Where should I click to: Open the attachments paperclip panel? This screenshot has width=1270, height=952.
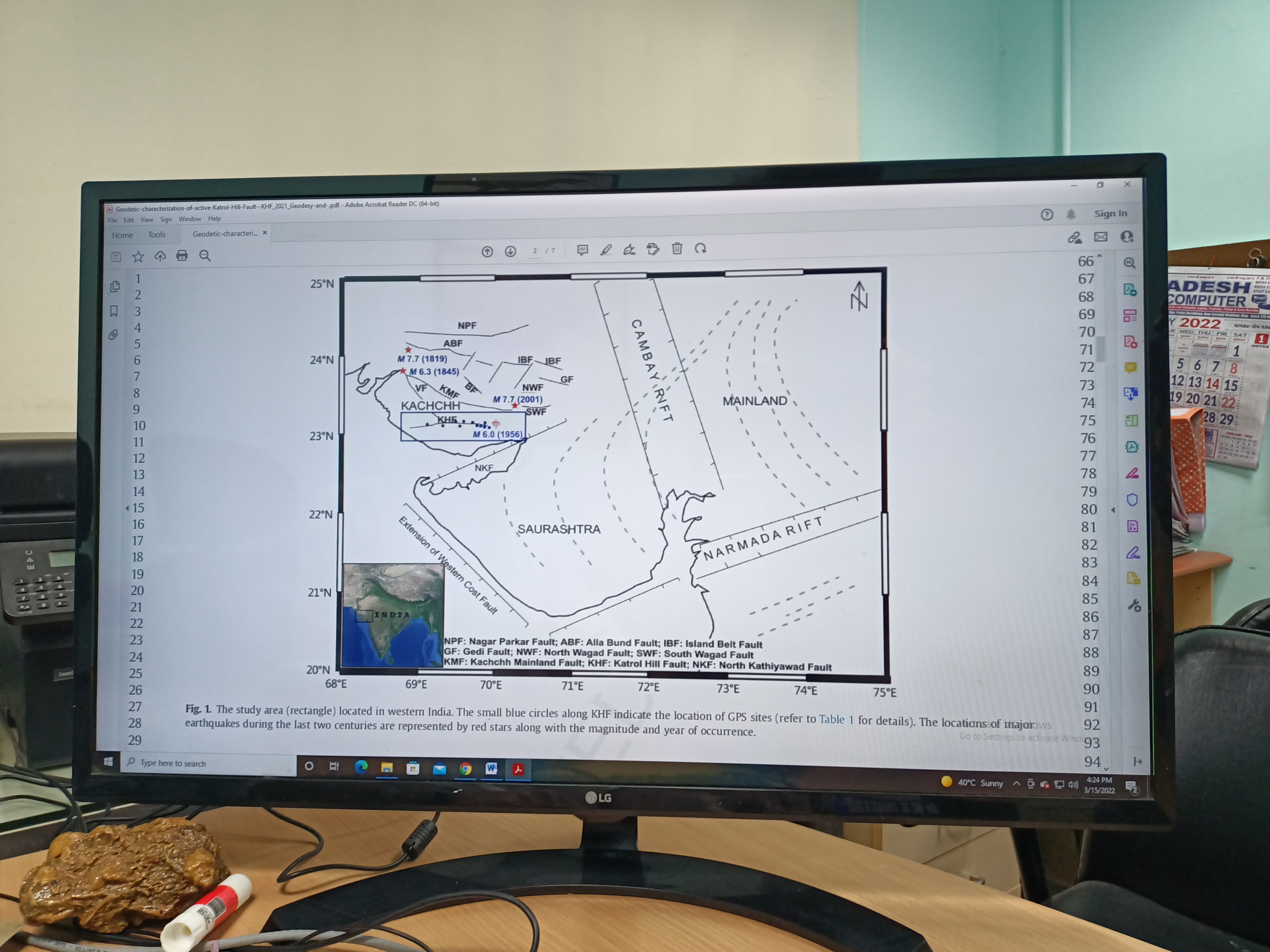113,334
